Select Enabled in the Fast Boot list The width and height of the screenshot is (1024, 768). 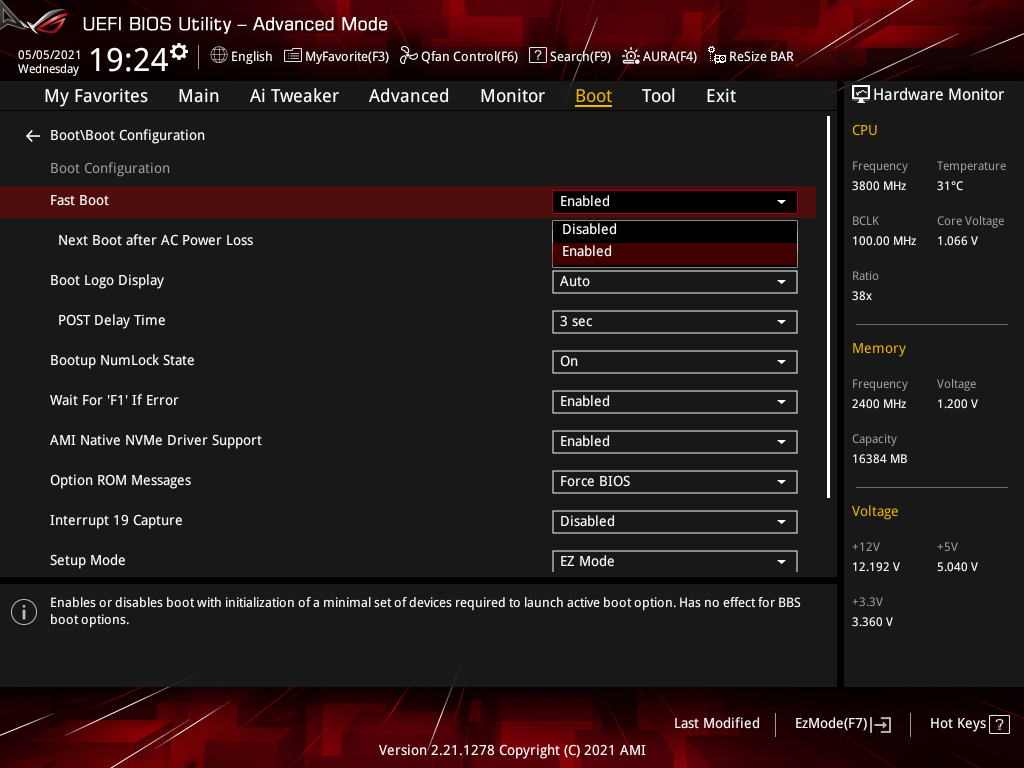pyautogui.click(x=675, y=252)
